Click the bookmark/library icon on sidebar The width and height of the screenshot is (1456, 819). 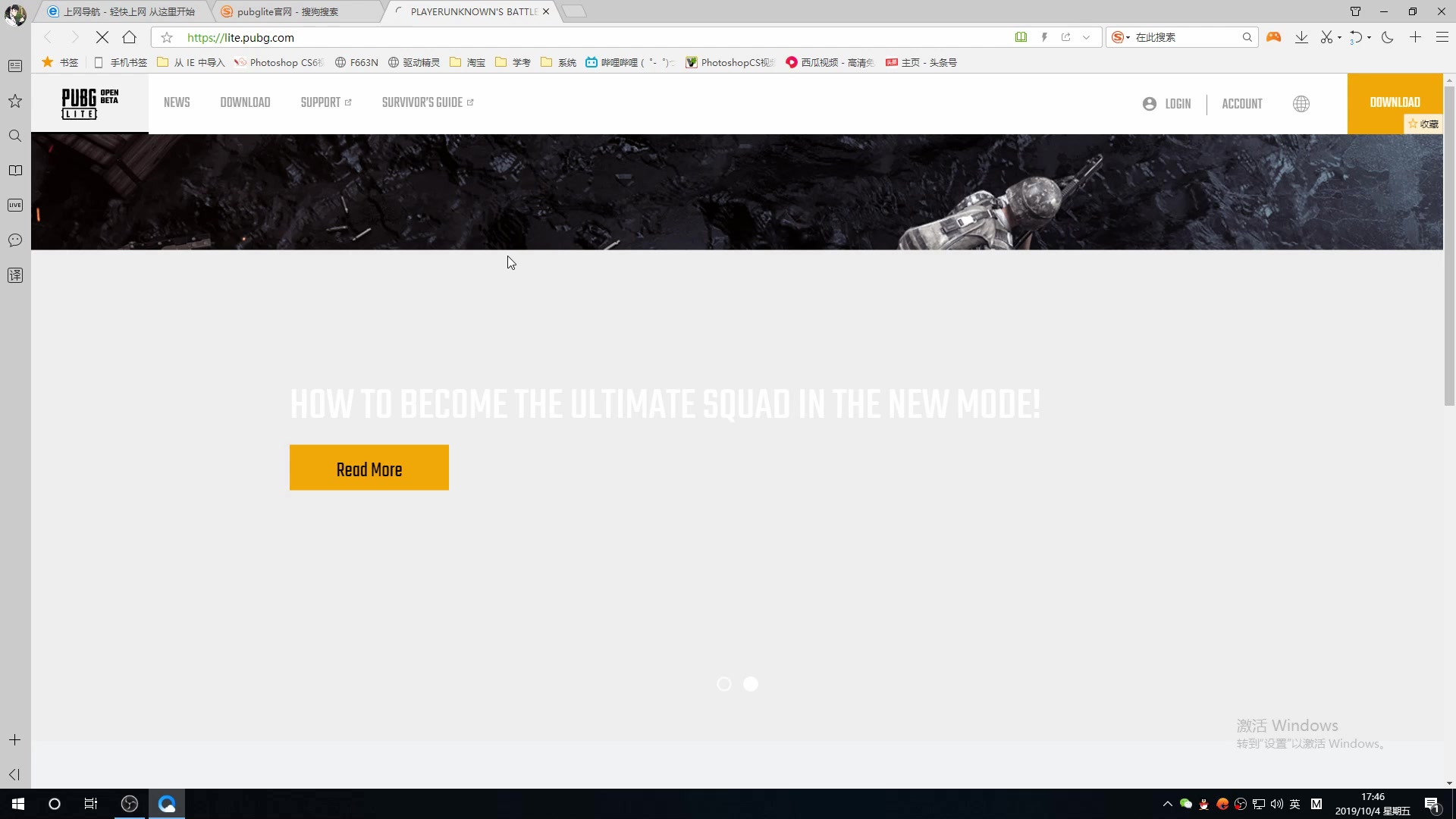pos(15,170)
